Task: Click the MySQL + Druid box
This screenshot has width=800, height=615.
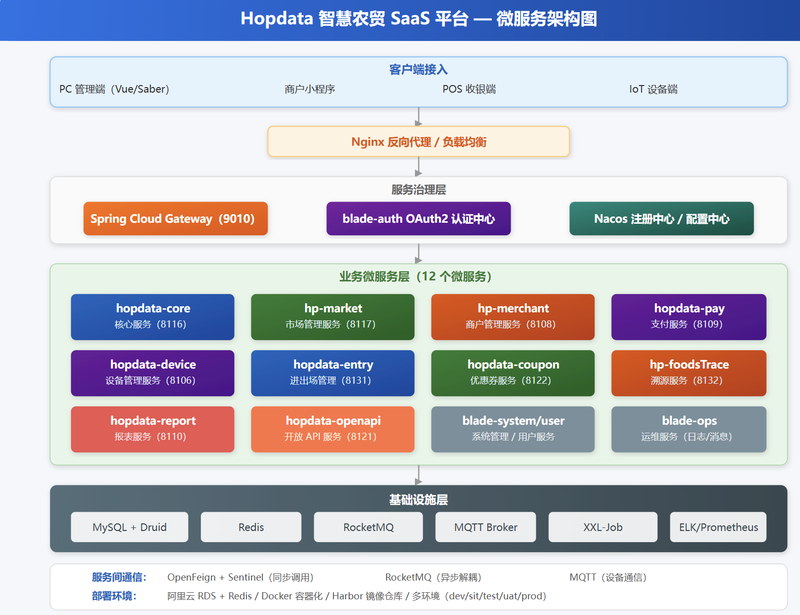Action: point(130,527)
